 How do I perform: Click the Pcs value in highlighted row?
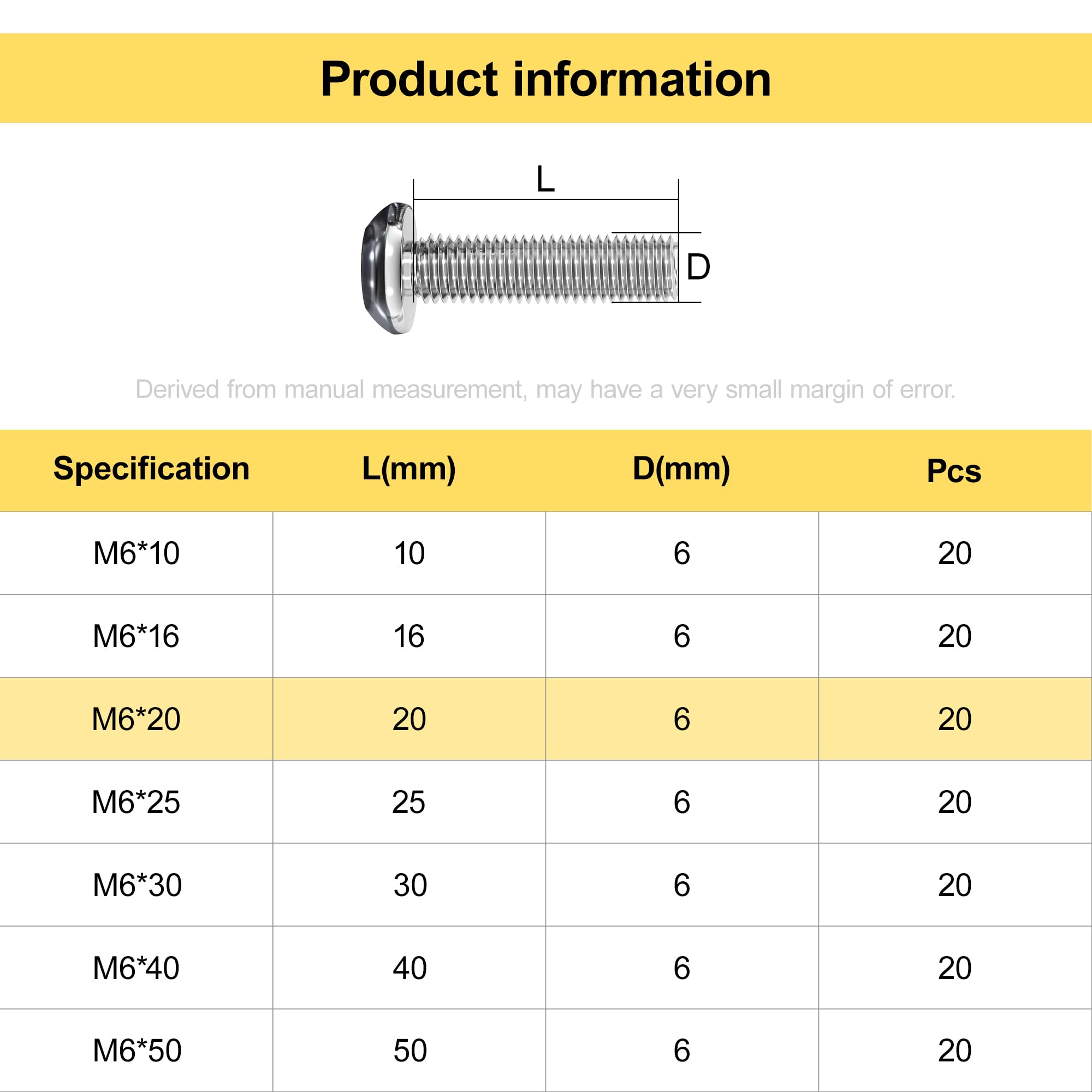pyautogui.click(x=954, y=719)
